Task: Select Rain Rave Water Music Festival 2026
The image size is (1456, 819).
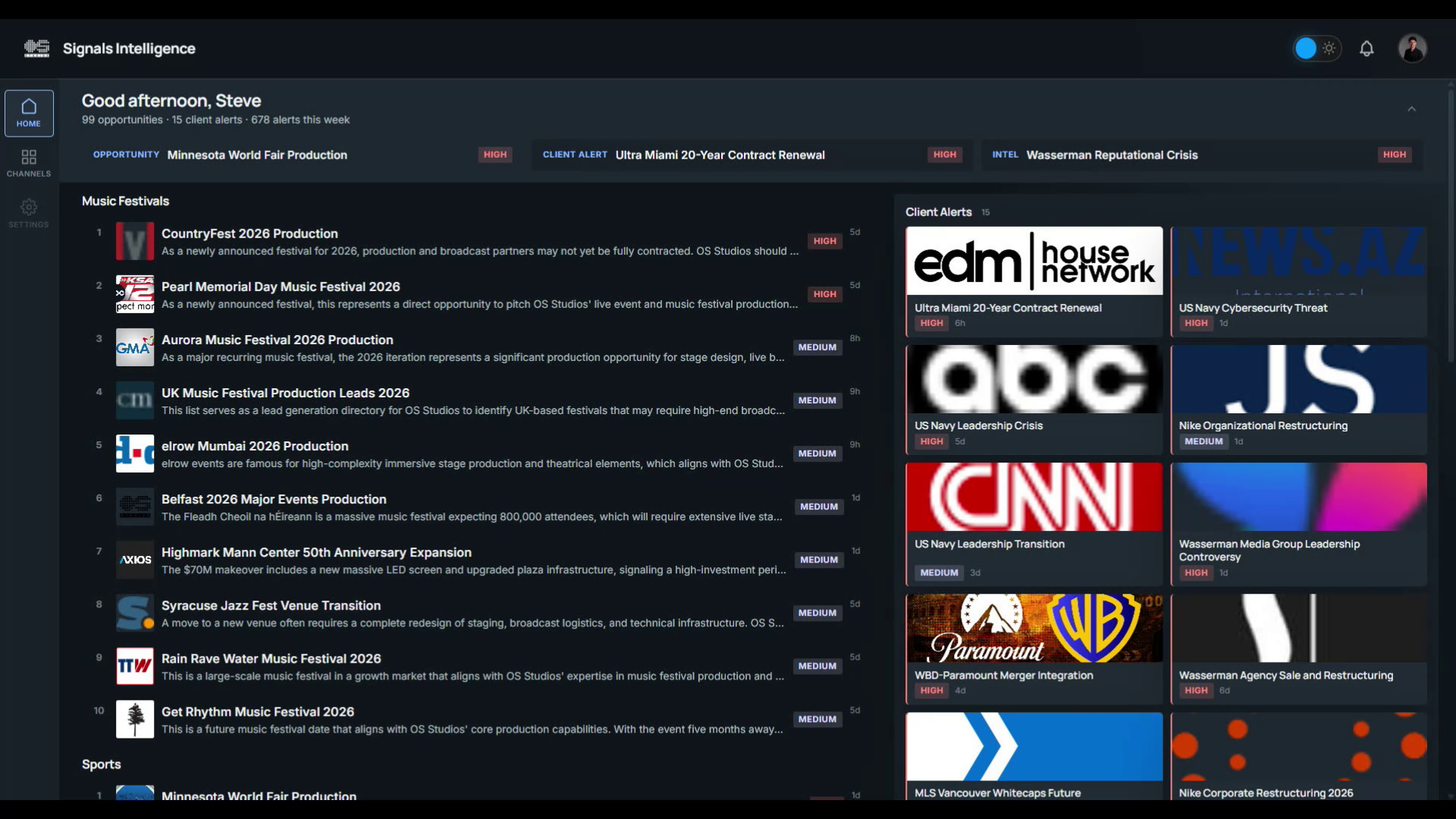Action: 271,658
